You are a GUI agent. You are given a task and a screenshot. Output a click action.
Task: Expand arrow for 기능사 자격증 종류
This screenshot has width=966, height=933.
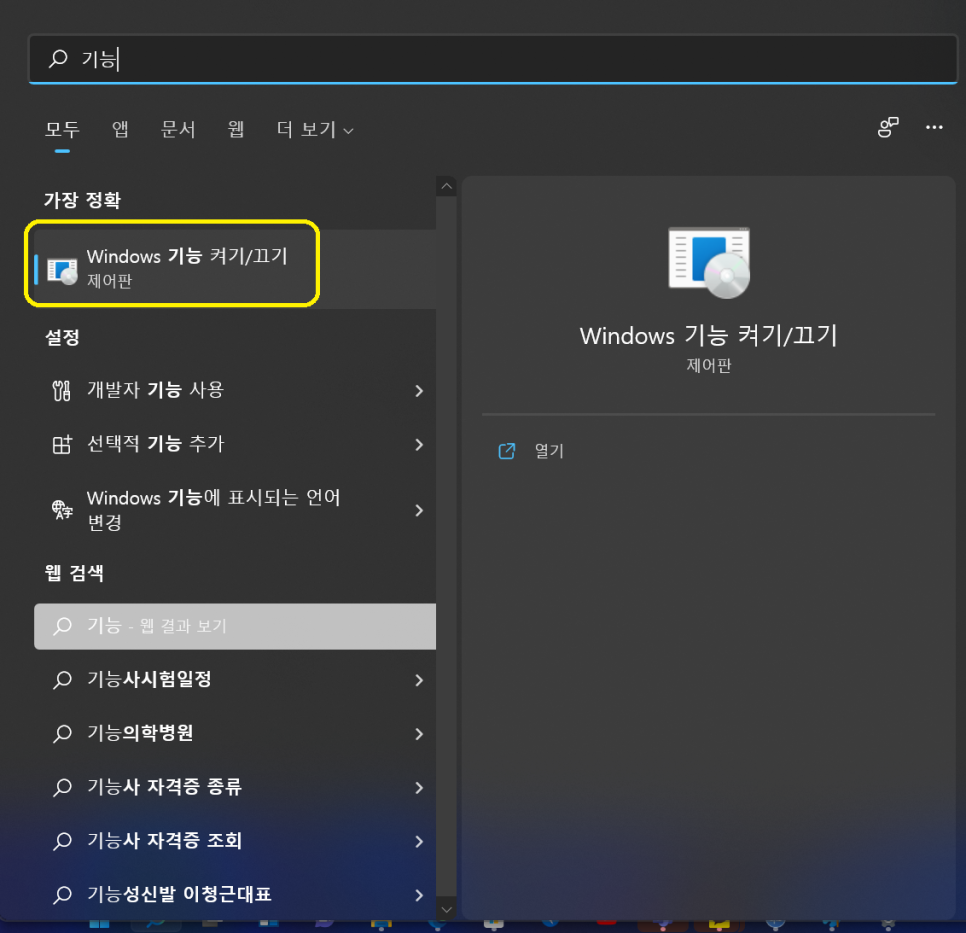(419, 787)
